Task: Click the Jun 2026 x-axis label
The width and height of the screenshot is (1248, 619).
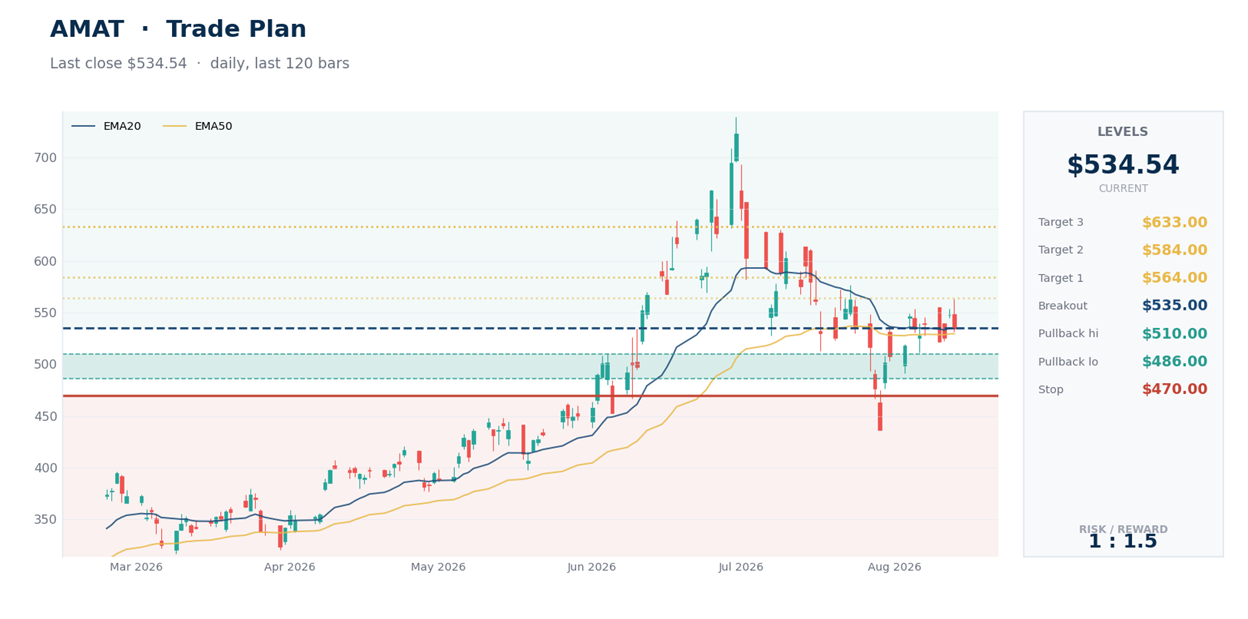Action: [x=592, y=567]
